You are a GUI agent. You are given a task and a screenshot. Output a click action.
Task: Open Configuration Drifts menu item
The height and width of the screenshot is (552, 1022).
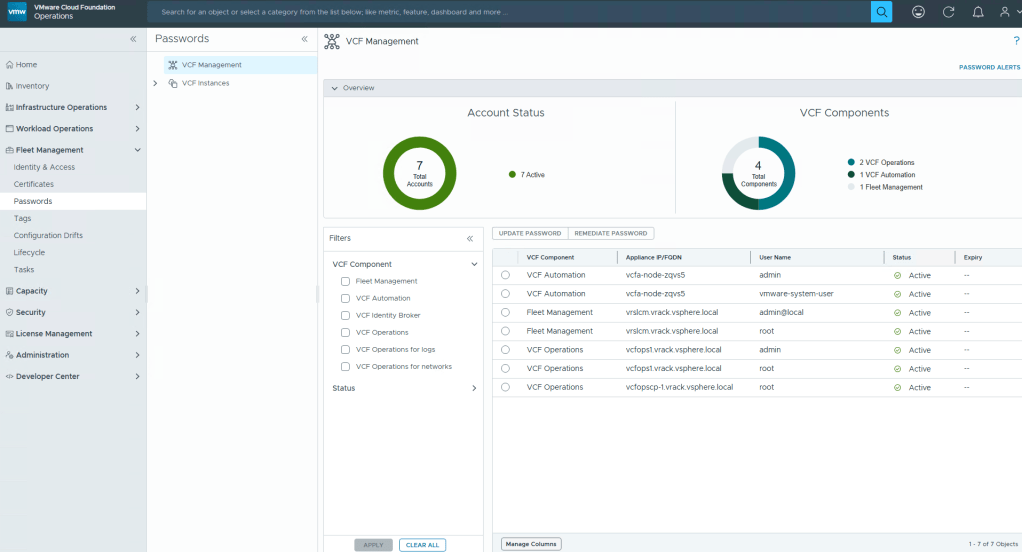(x=48, y=235)
